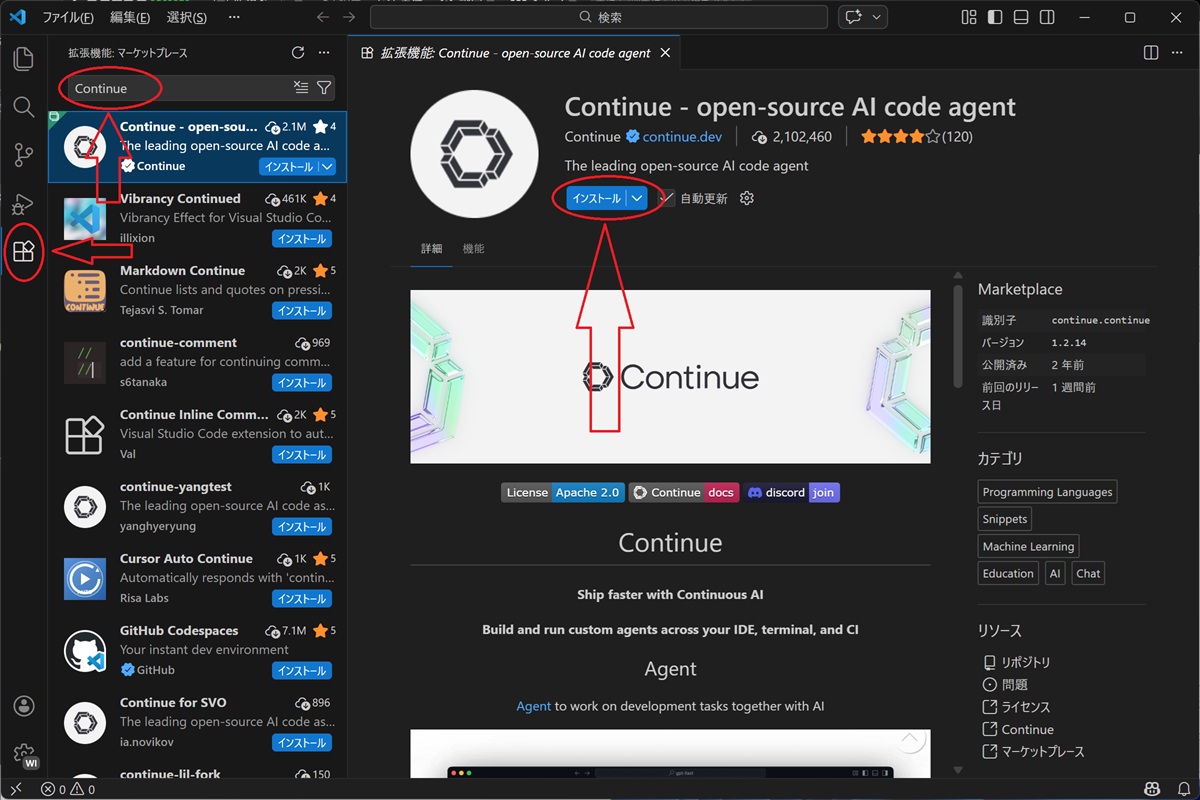Switch to the 機能 tab
Viewport: 1200px width, 800px height.
coord(473,249)
